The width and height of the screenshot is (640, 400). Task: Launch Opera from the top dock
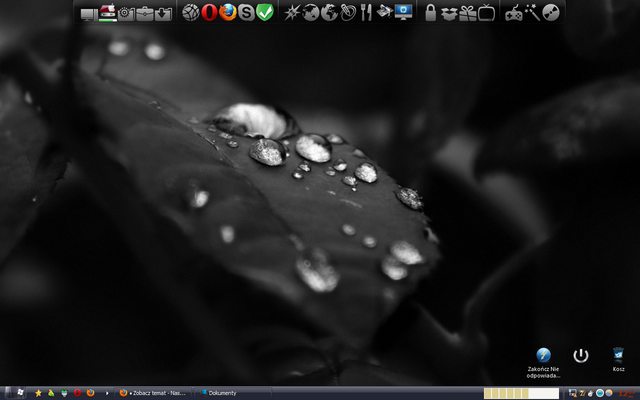point(209,13)
